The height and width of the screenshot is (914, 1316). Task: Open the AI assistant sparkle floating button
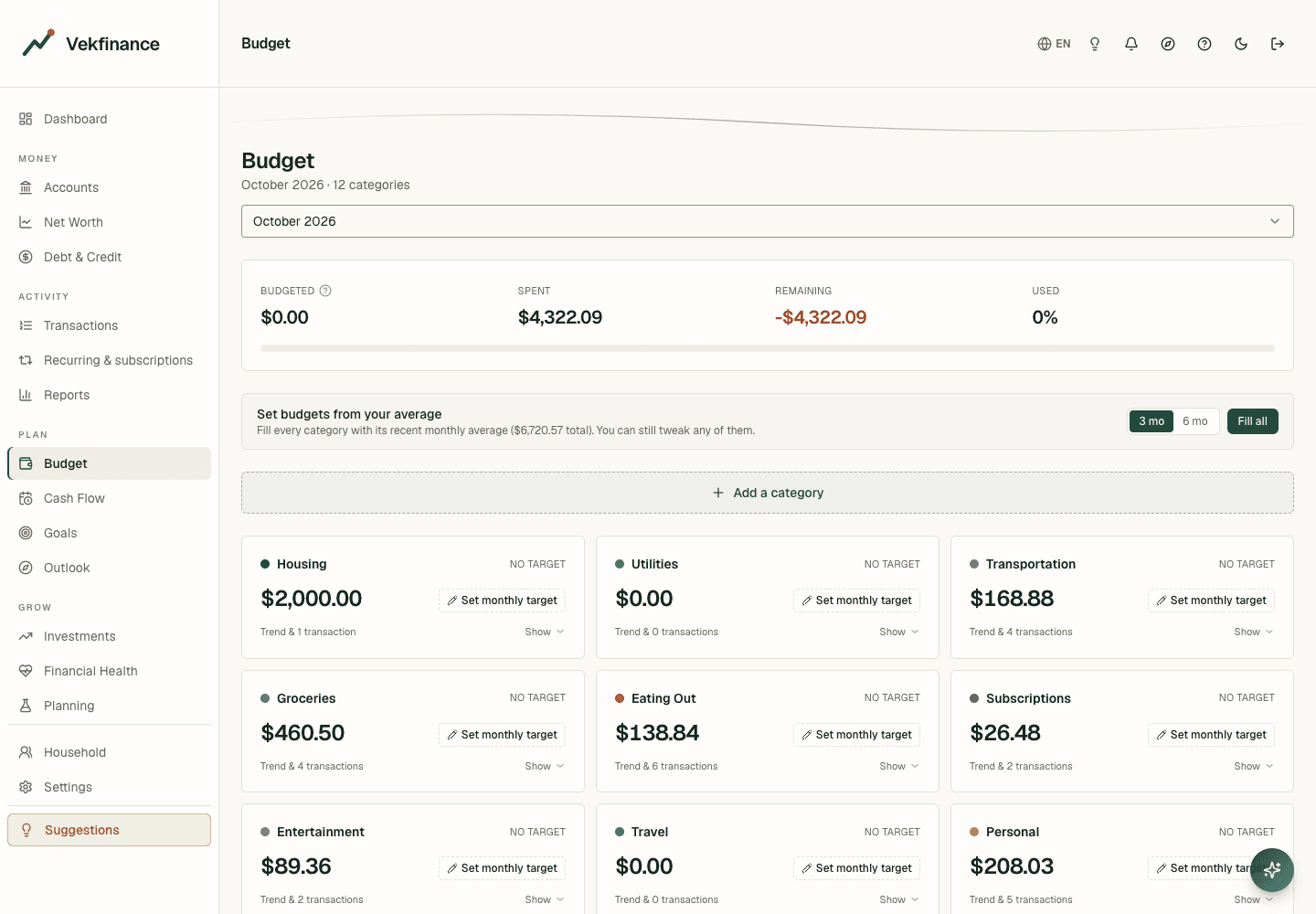(1272, 870)
